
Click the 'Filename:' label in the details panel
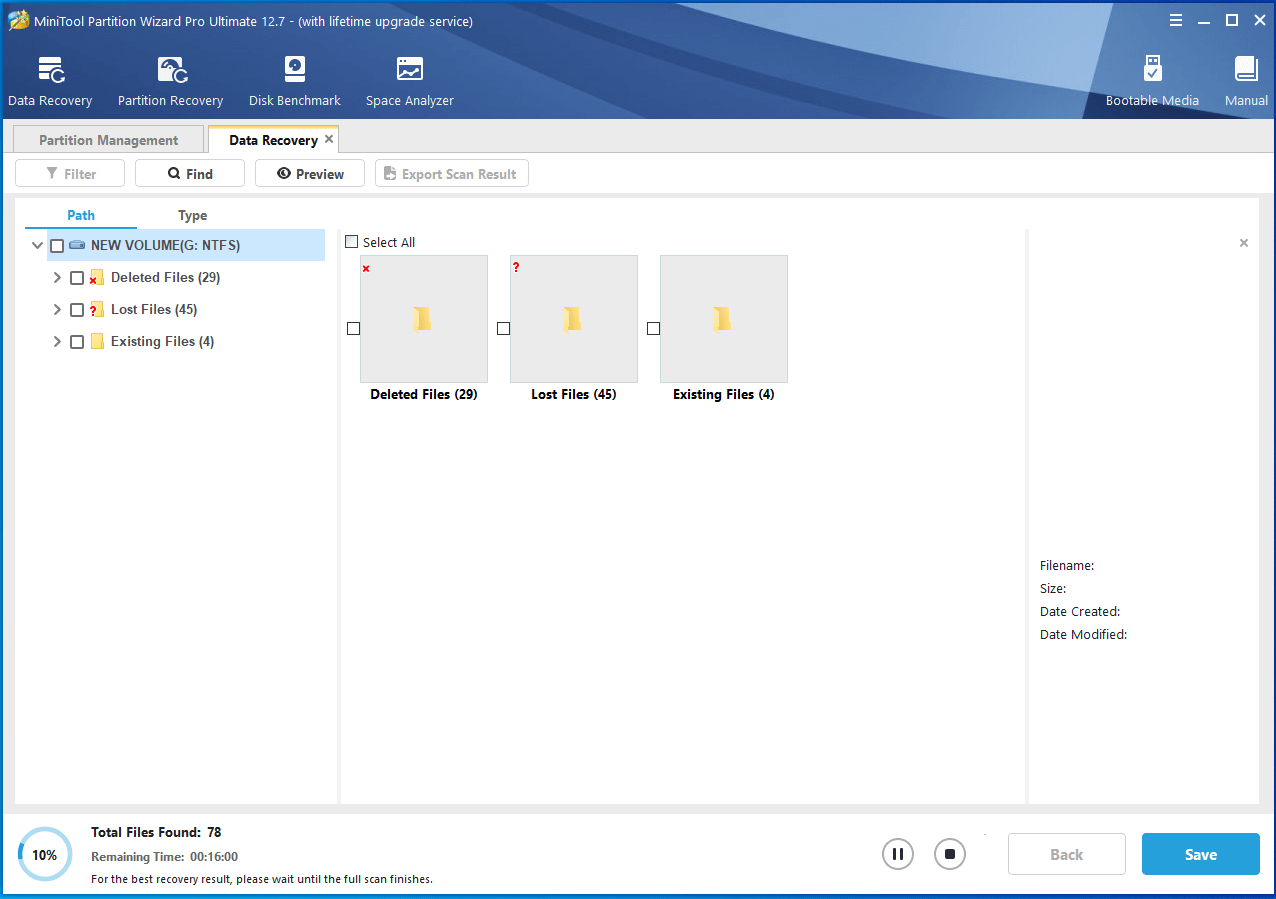[x=1067, y=566]
